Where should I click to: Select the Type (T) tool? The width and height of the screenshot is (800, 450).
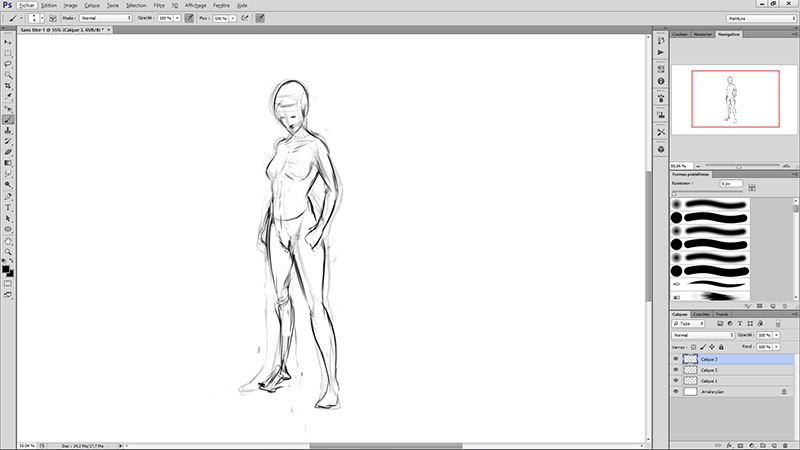click(8, 206)
